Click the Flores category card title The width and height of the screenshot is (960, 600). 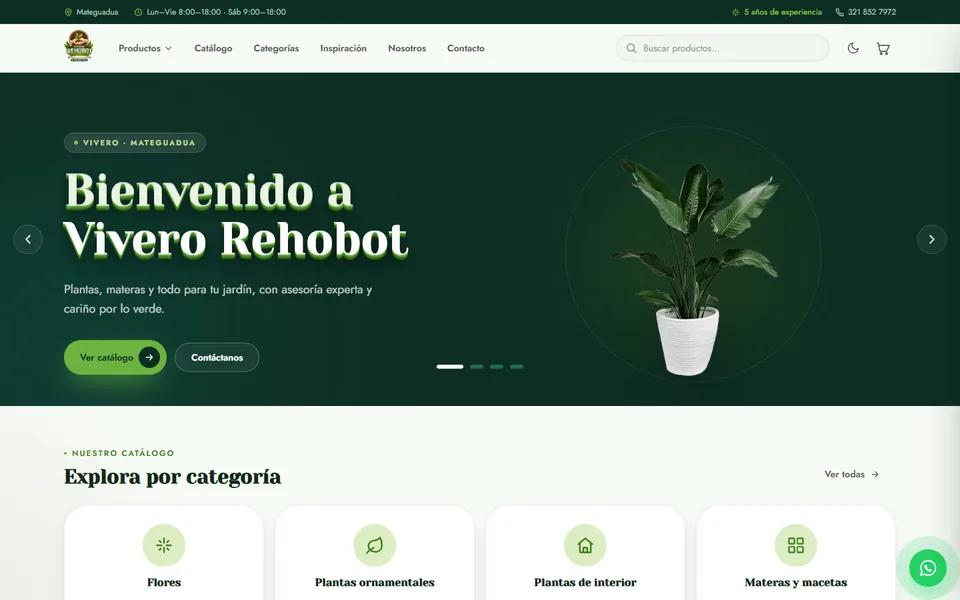pos(163,582)
